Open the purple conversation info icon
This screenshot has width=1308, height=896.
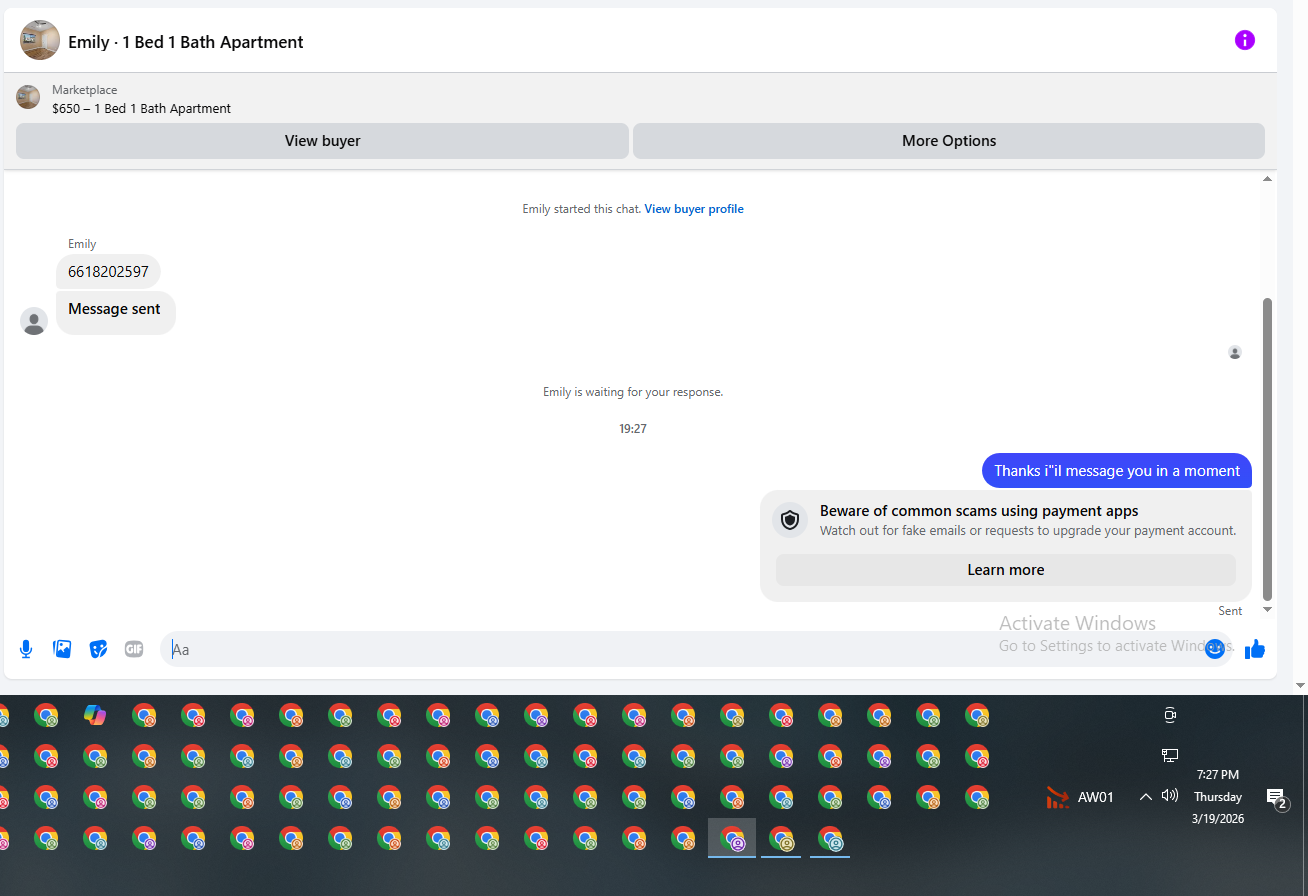pos(1244,40)
